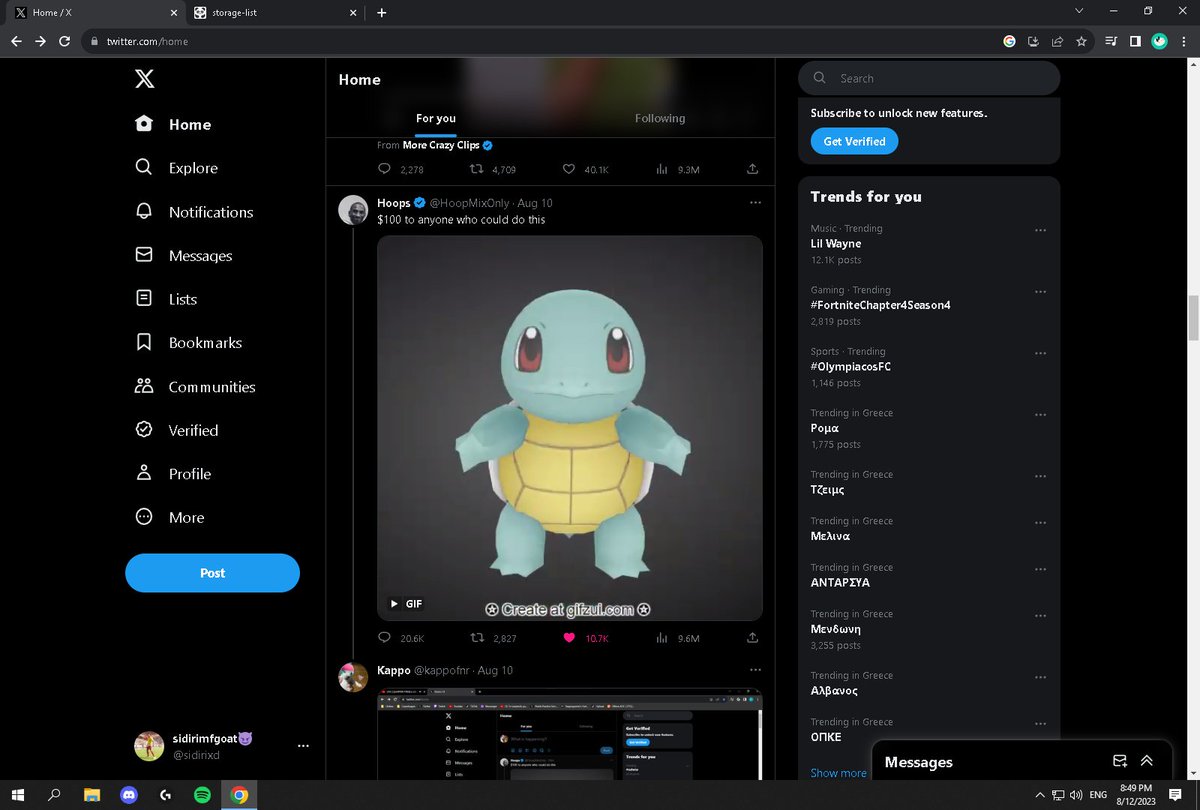Like the post with 40.1K likes

[569, 170]
